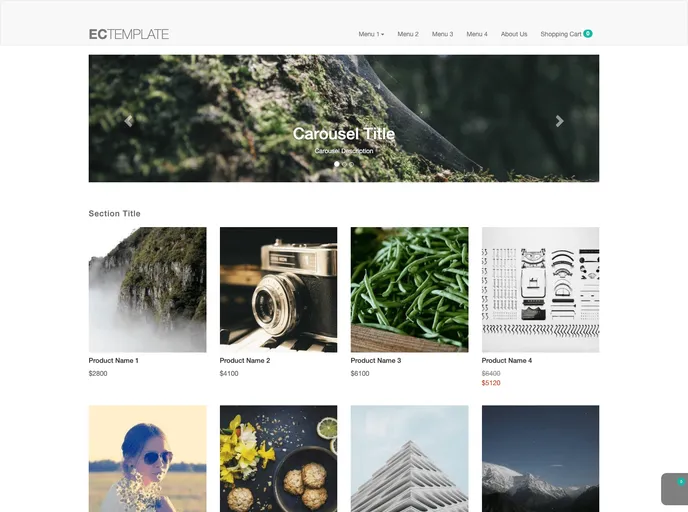Click the vintage camera product image
The height and width of the screenshot is (512, 688).
click(x=278, y=289)
